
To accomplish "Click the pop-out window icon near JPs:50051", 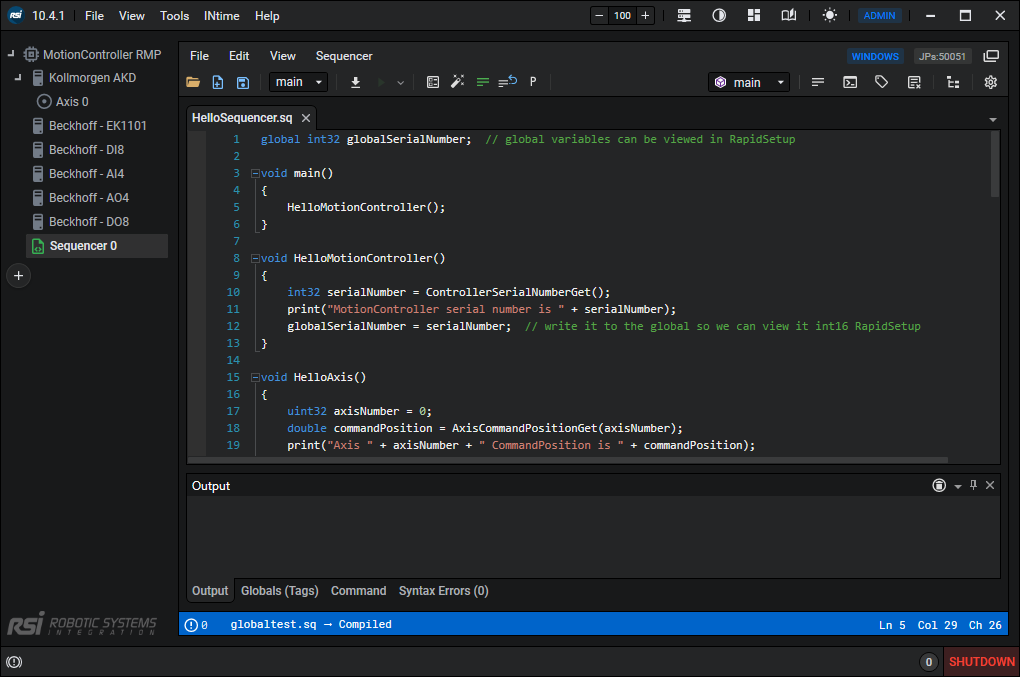I will (991, 56).
